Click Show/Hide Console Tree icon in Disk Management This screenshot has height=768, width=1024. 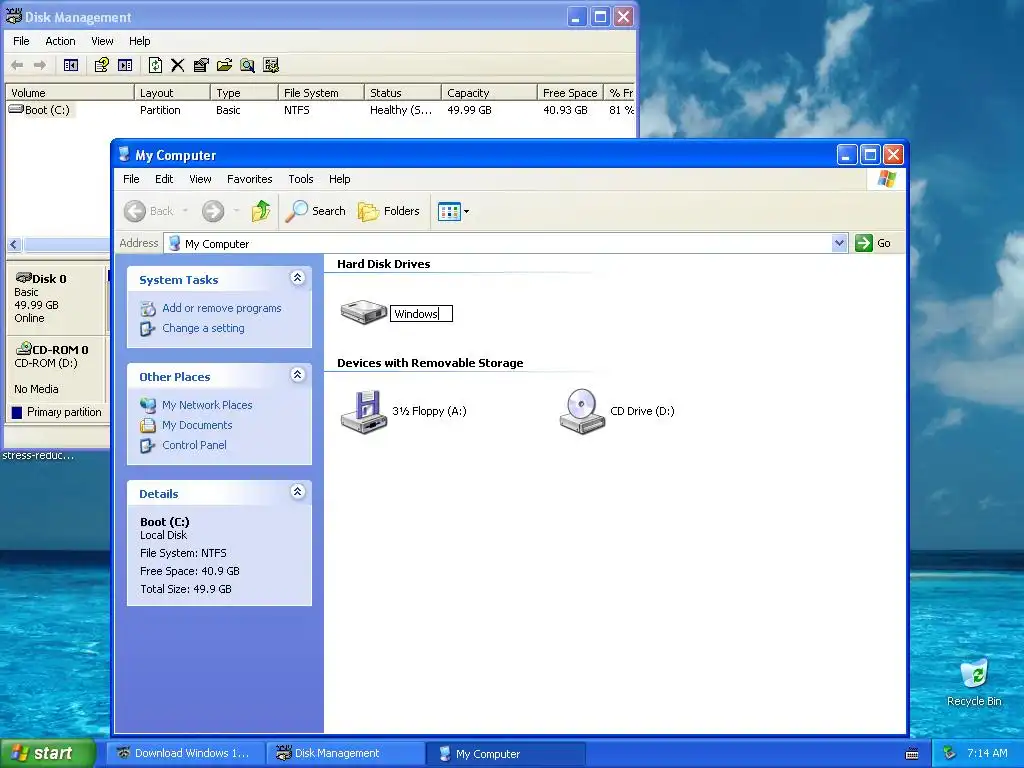coord(71,65)
